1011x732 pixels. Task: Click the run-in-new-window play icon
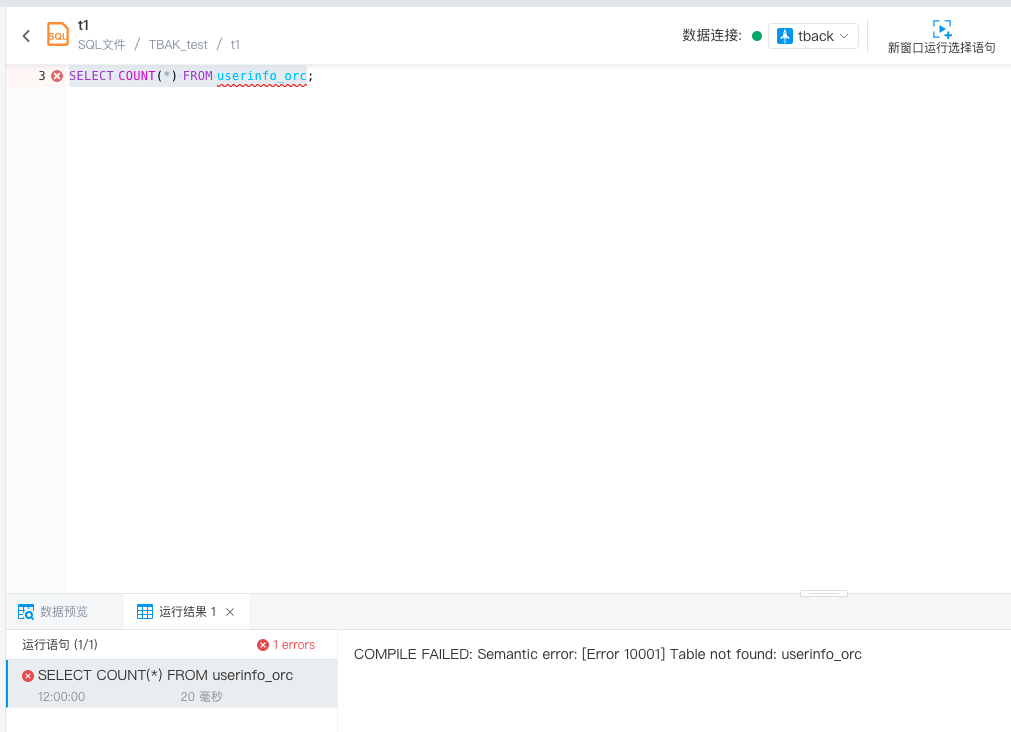pyautogui.click(x=941, y=29)
